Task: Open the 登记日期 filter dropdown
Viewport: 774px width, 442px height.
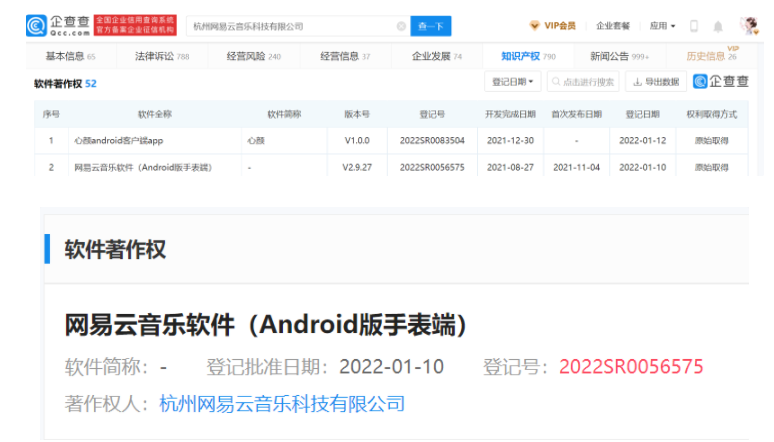Action: [512, 81]
